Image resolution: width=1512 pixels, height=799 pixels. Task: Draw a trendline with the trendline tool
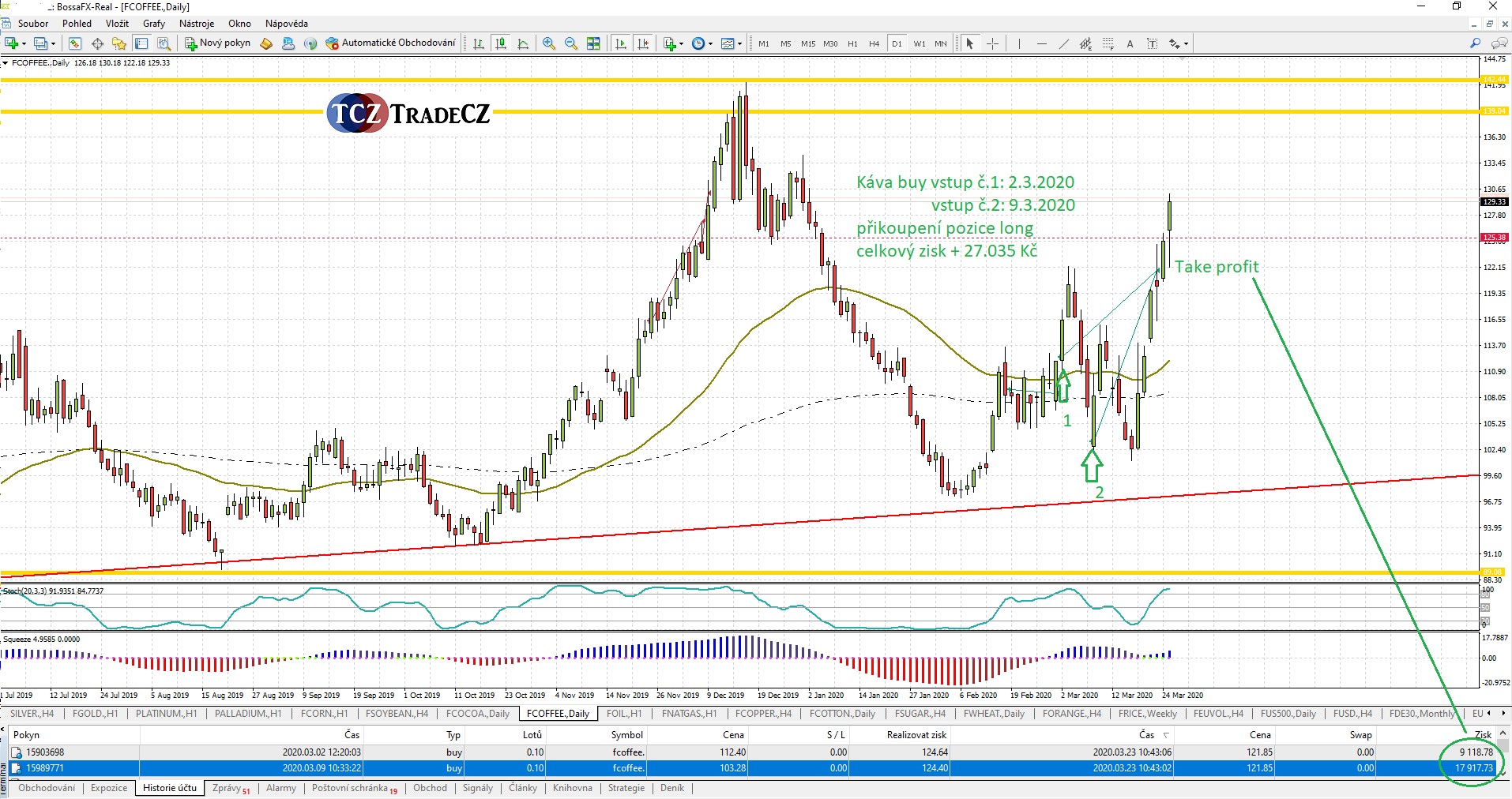pos(1063,43)
